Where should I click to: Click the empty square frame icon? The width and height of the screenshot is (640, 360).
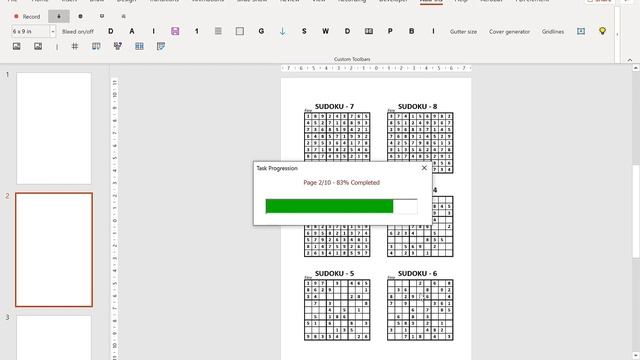coord(240,31)
